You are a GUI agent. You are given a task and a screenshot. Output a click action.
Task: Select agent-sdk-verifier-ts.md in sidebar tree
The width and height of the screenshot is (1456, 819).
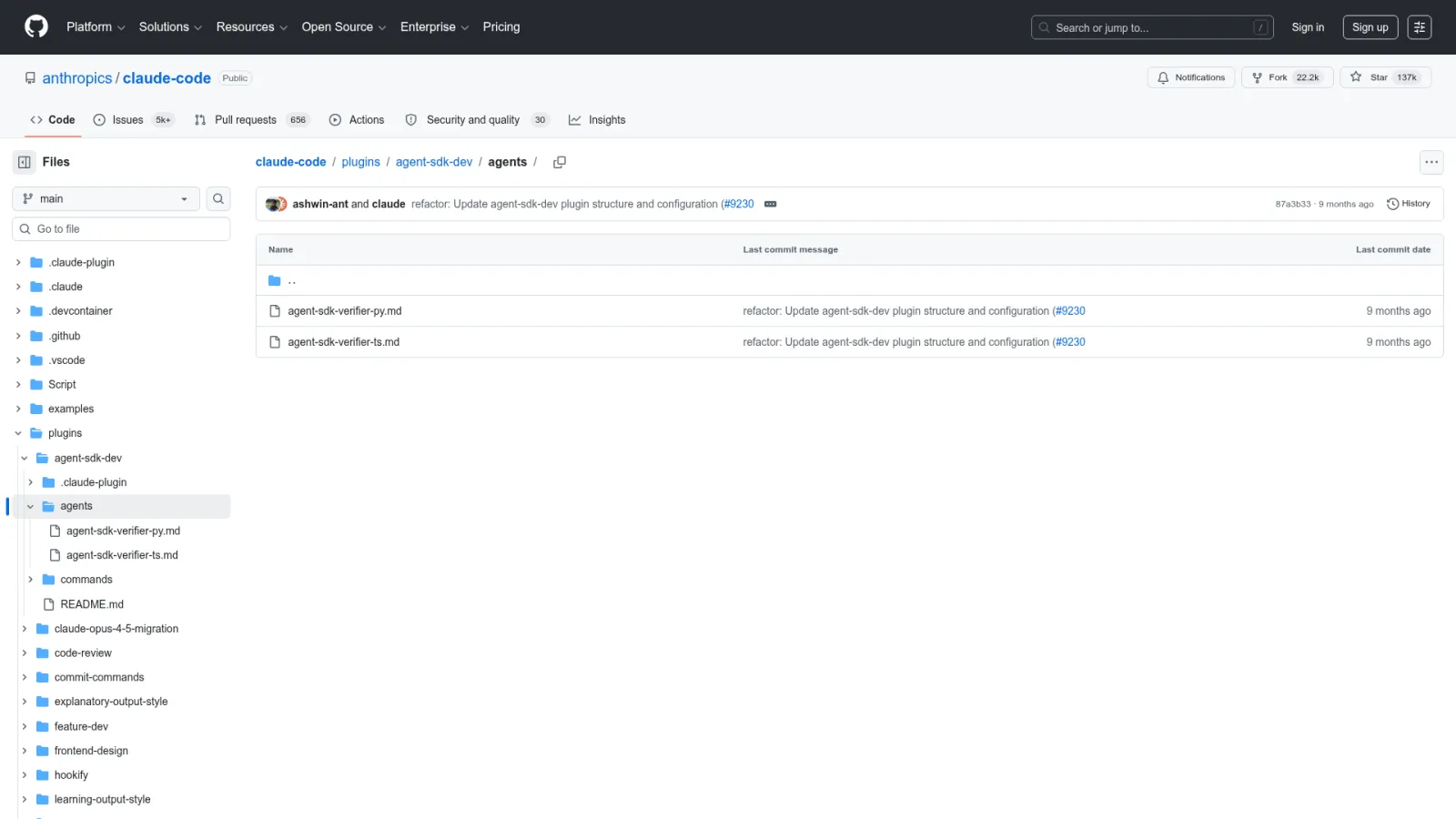point(122,555)
